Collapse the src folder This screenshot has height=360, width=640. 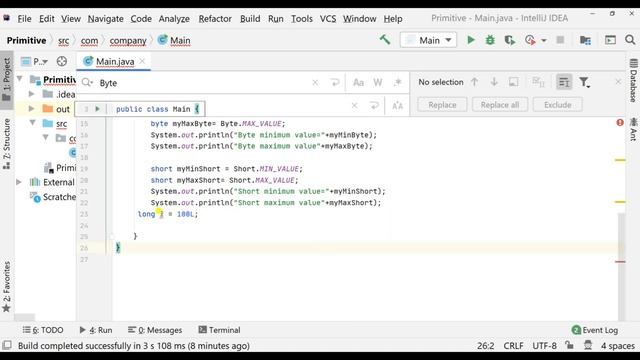tap(32, 123)
